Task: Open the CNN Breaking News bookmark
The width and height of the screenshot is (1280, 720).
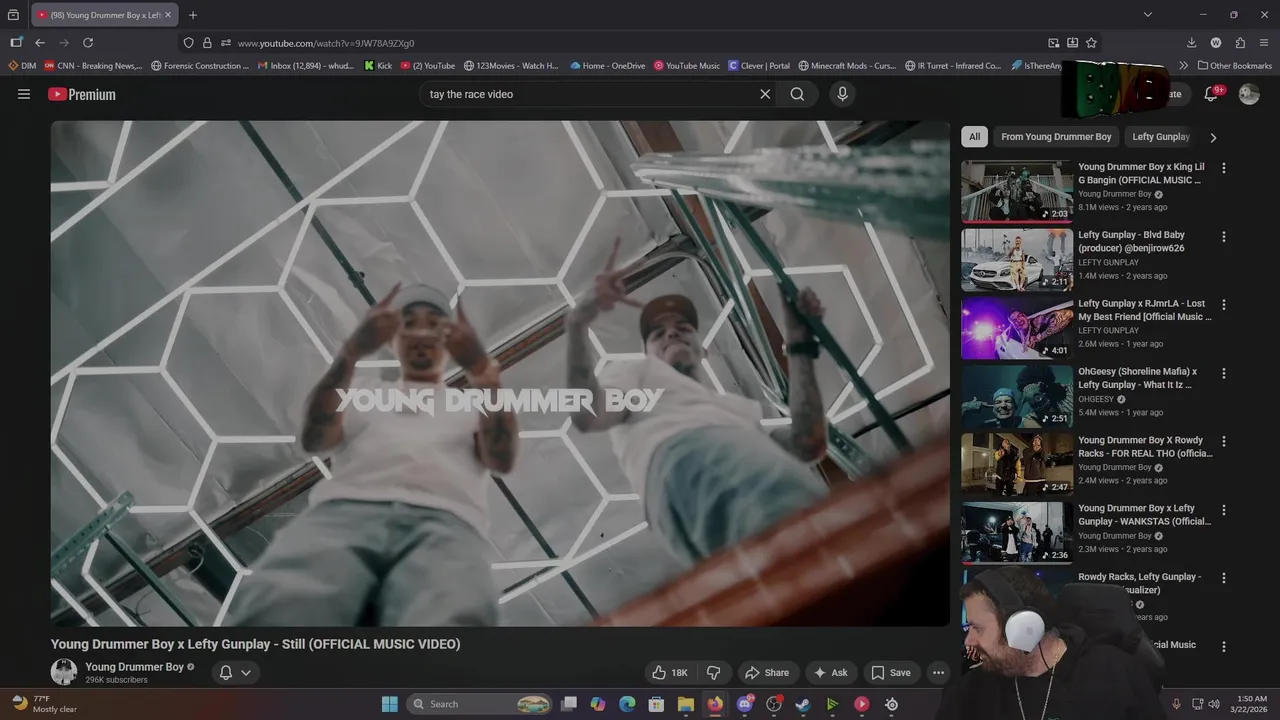Action: tap(93, 65)
